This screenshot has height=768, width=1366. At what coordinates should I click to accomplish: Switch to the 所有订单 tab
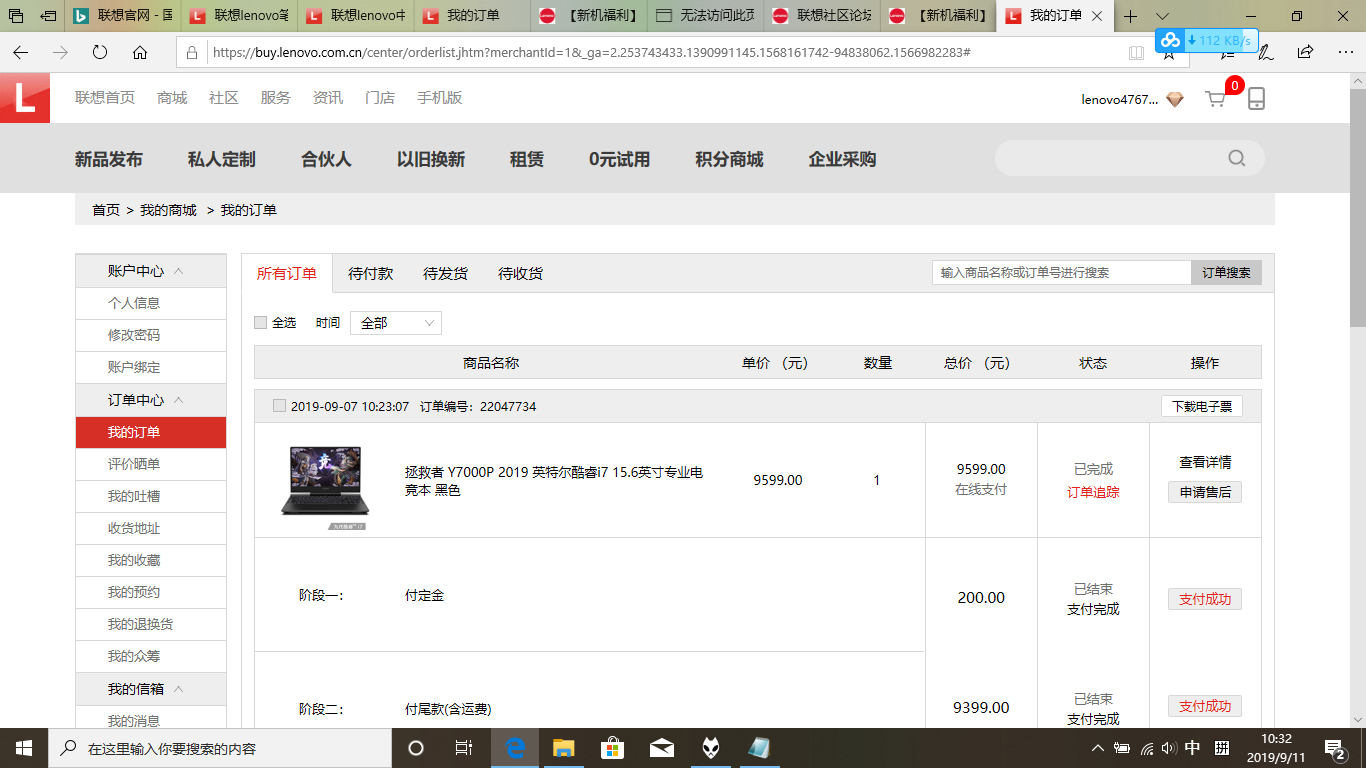click(x=287, y=274)
